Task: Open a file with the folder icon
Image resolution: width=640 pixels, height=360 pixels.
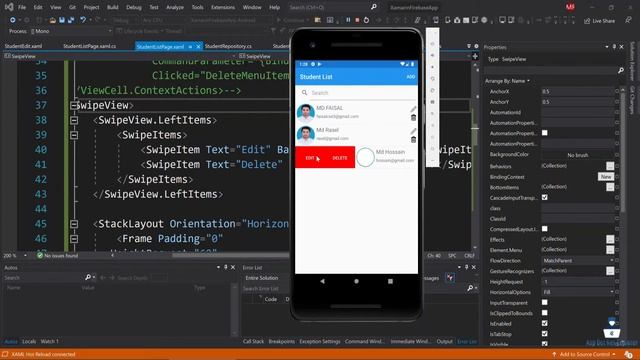Action: pos(52,20)
